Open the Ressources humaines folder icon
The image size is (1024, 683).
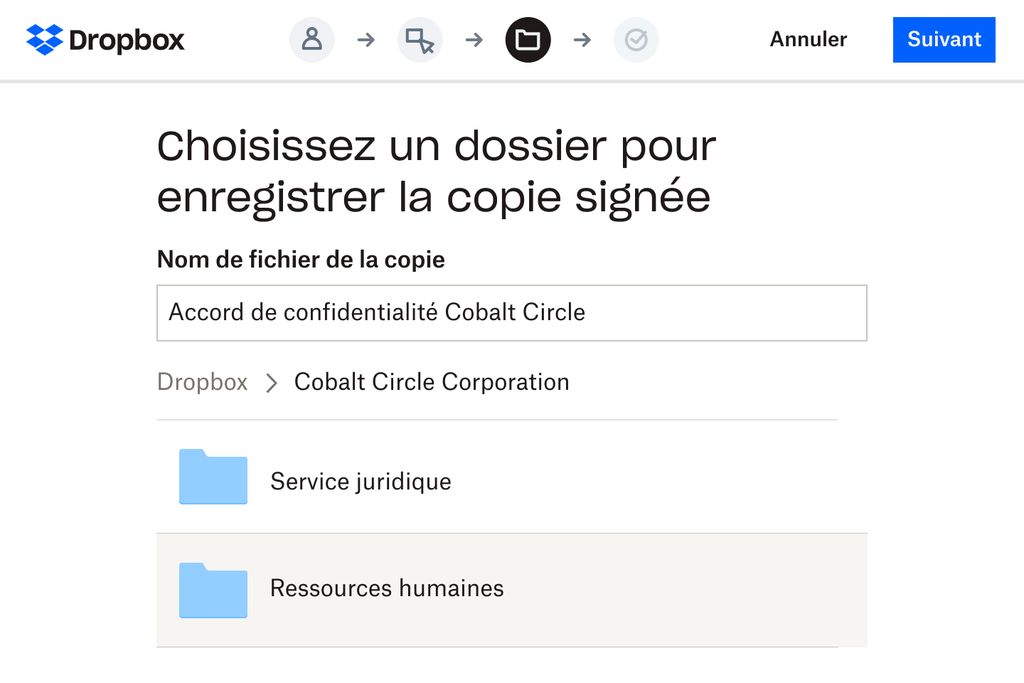[212, 590]
